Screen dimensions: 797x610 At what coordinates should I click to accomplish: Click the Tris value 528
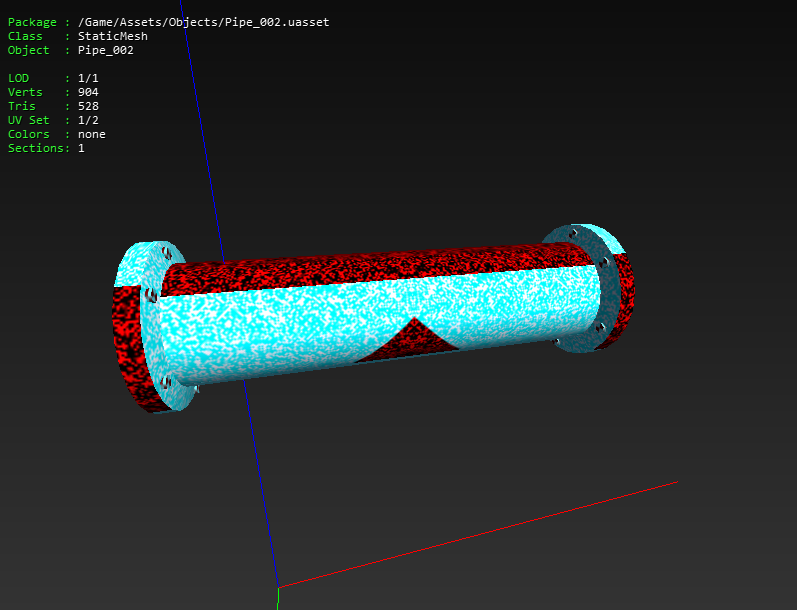pos(88,106)
